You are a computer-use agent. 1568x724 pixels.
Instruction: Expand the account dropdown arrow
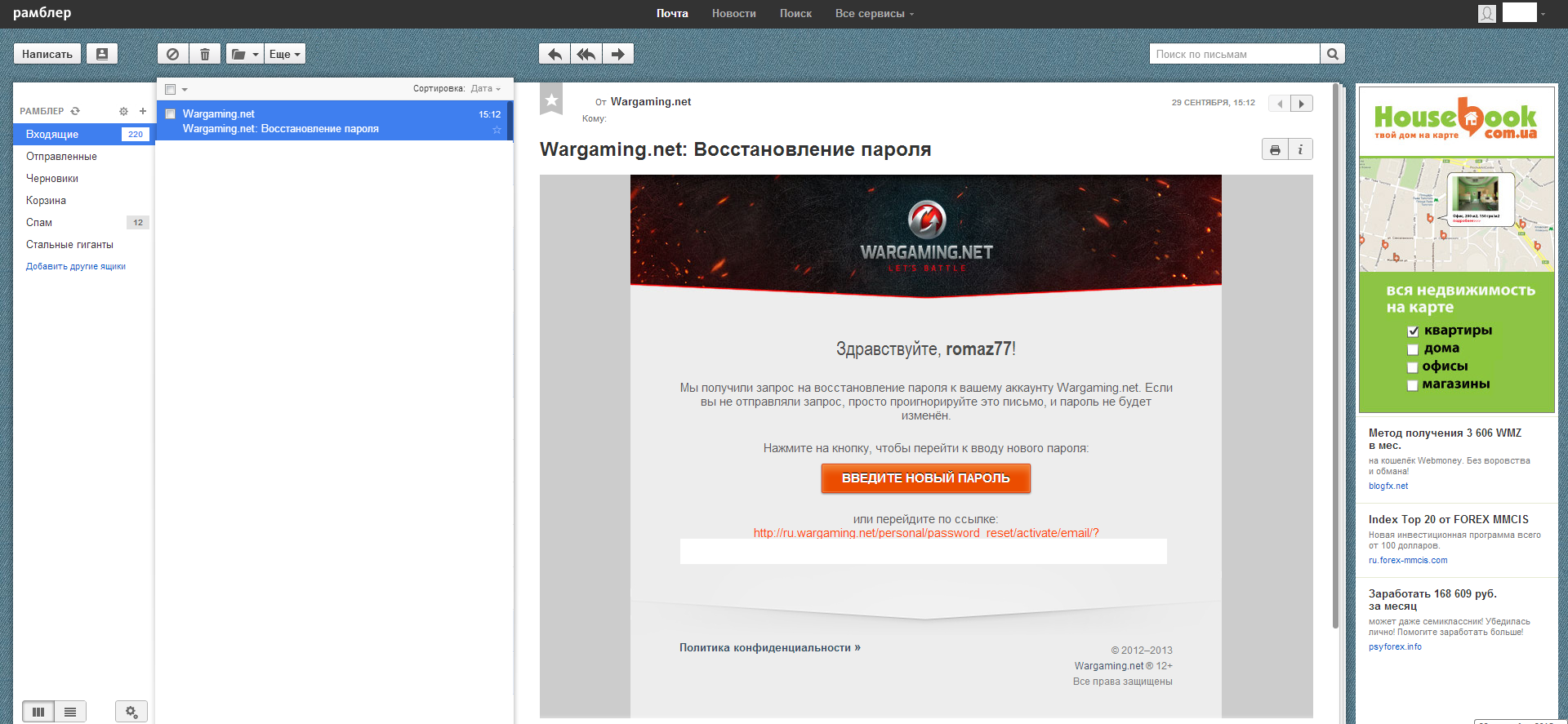tap(1543, 14)
